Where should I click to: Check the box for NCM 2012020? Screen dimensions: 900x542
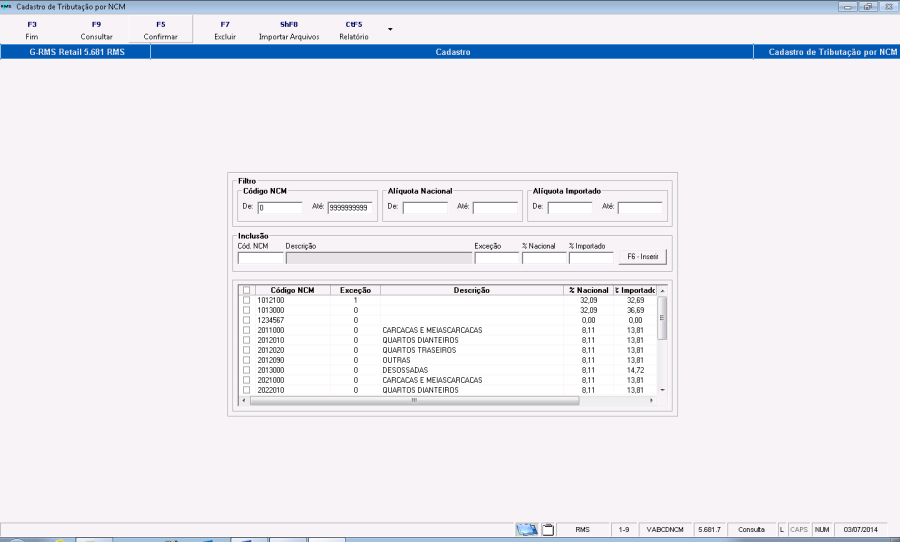246,350
